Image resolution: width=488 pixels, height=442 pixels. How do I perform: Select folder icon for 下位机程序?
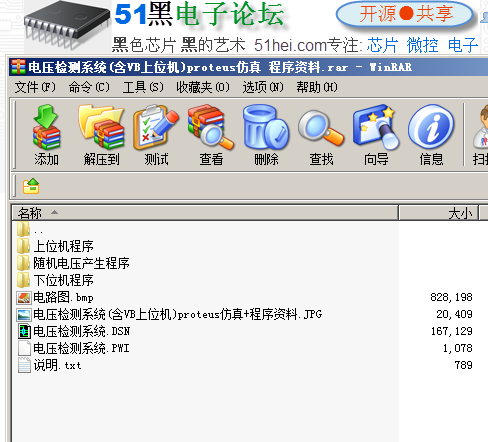click(x=23, y=280)
